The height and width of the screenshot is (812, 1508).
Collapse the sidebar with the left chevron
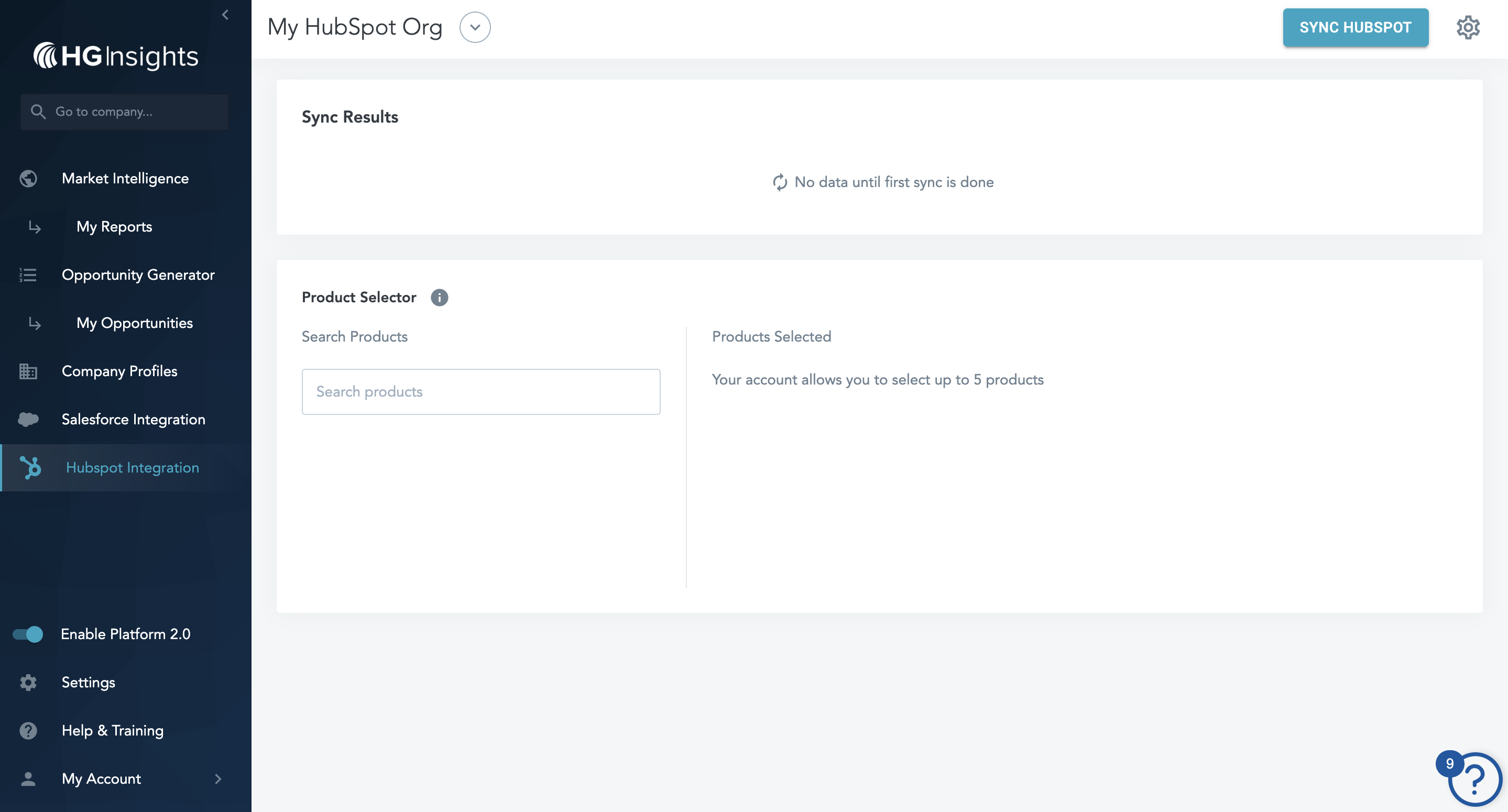(x=225, y=15)
